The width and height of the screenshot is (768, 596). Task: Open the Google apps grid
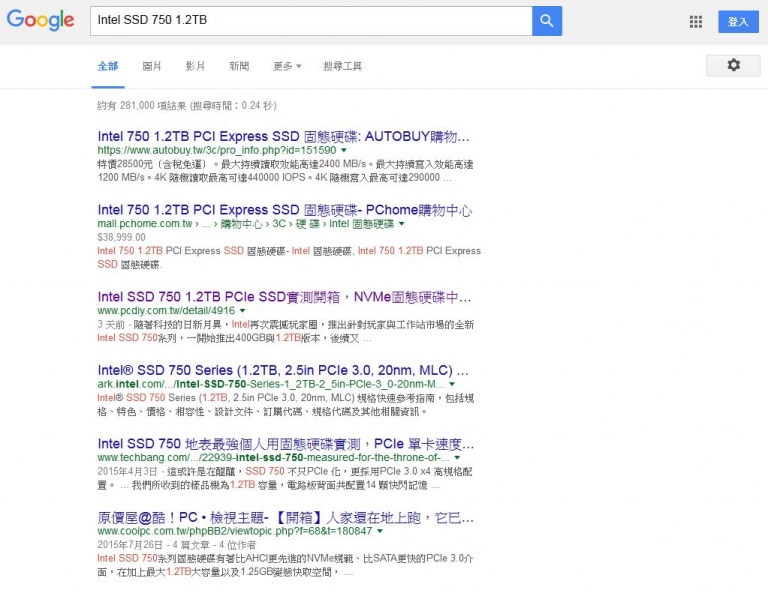point(696,22)
